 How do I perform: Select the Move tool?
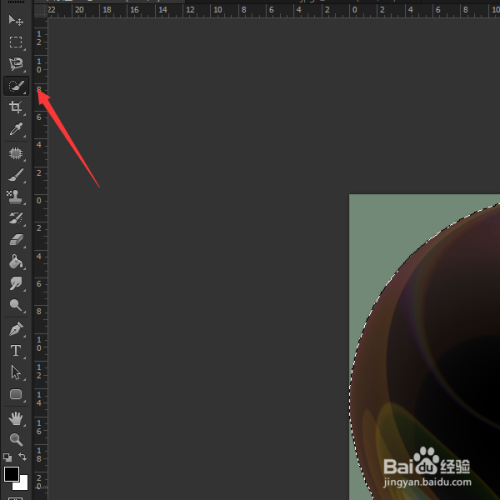pos(16,21)
